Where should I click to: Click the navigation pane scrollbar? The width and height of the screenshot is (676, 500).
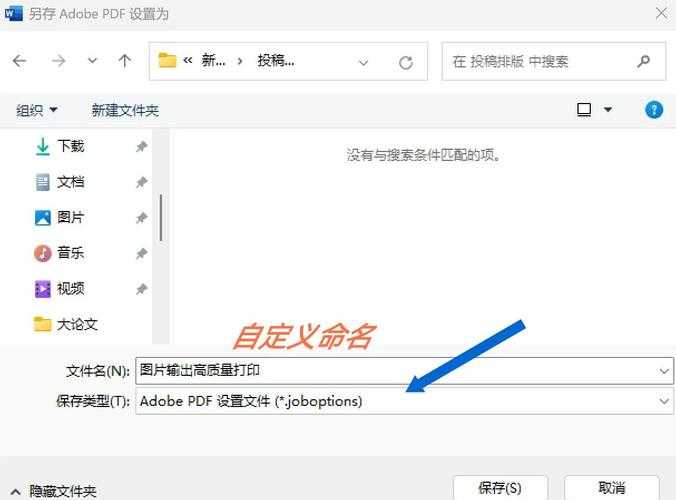(161, 216)
